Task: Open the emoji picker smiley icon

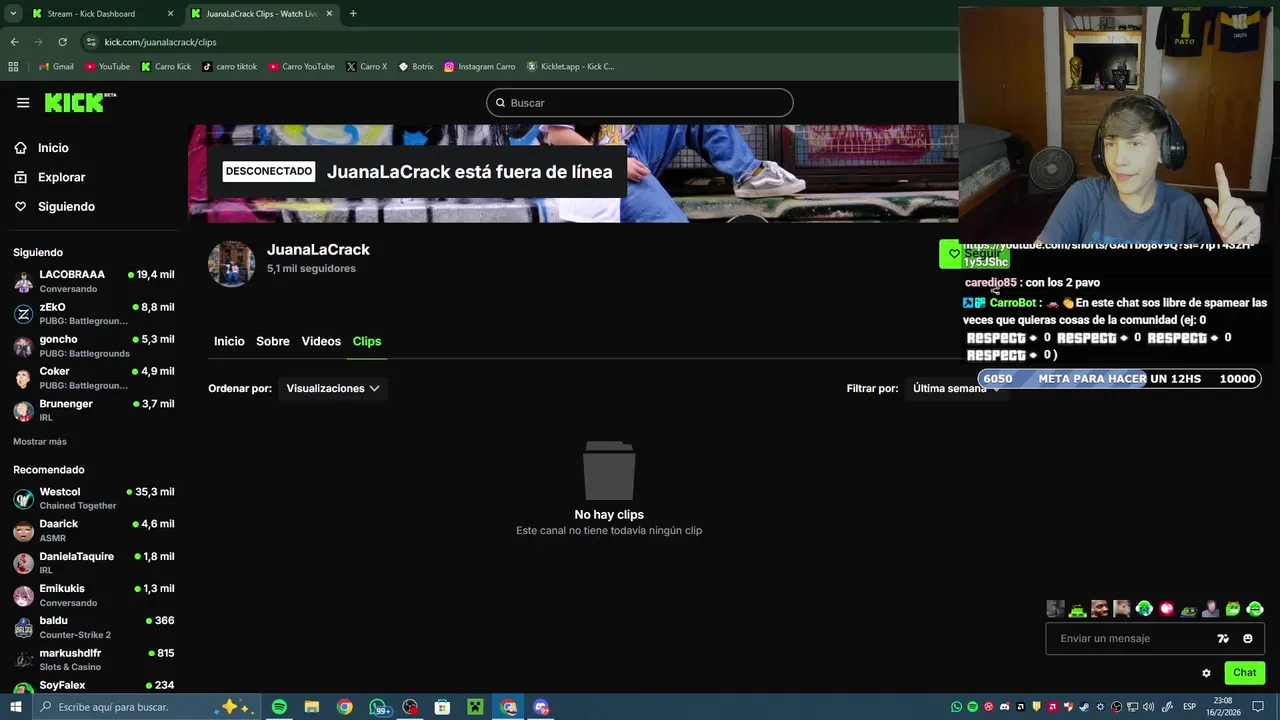Action: click(1248, 638)
